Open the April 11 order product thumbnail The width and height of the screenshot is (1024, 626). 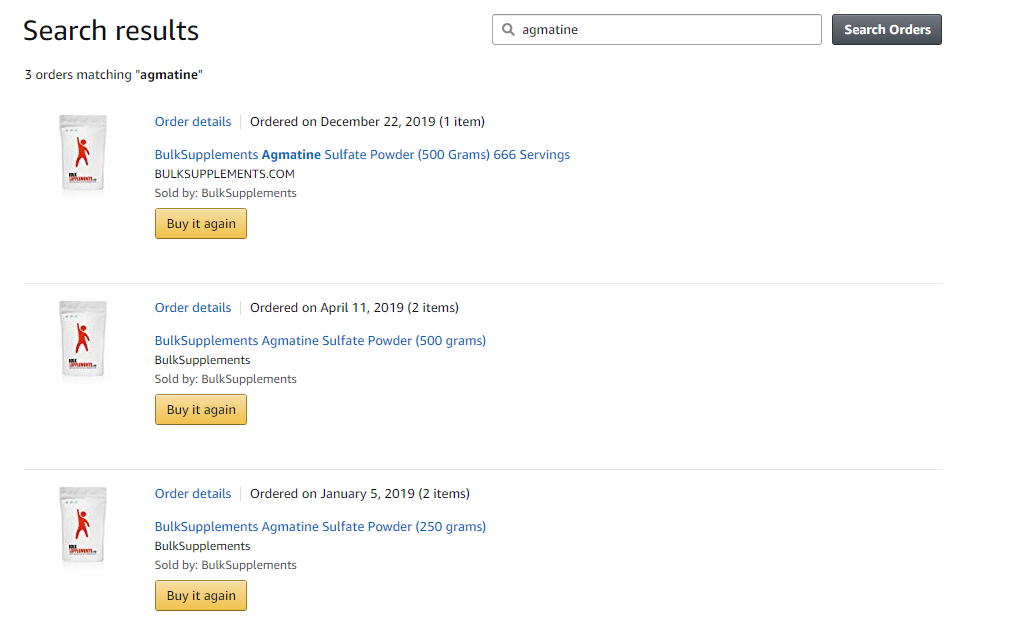pyautogui.click(x=83, y=340)
